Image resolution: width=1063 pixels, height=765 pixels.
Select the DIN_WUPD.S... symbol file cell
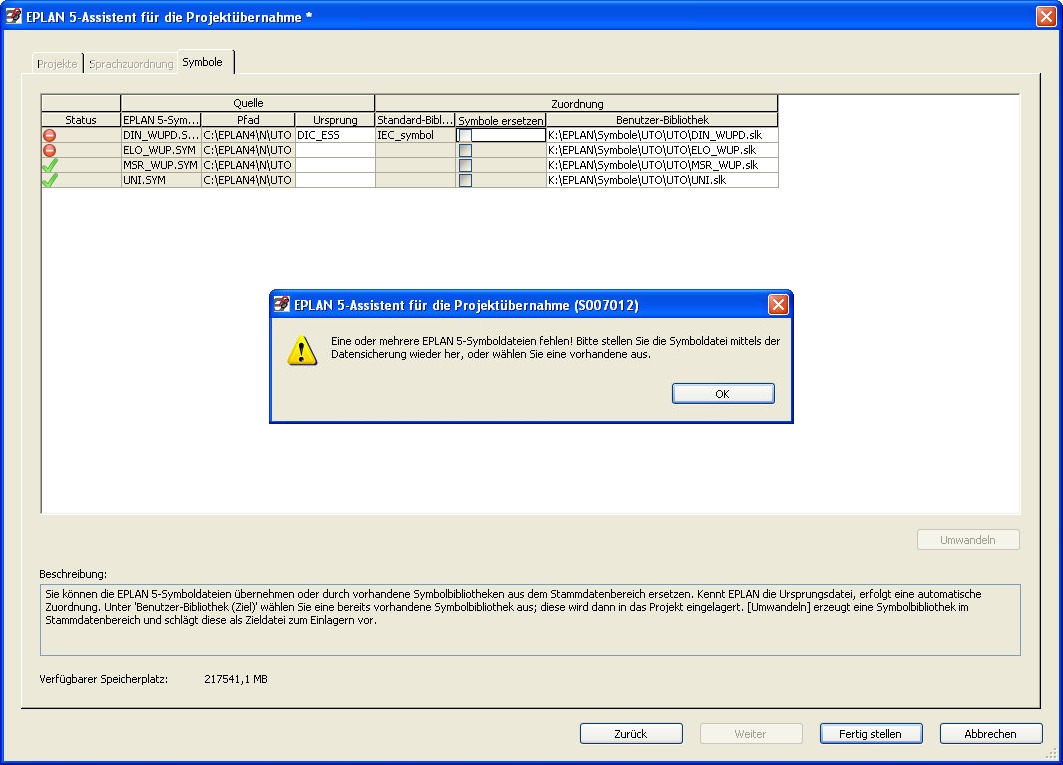pos(161,135)
